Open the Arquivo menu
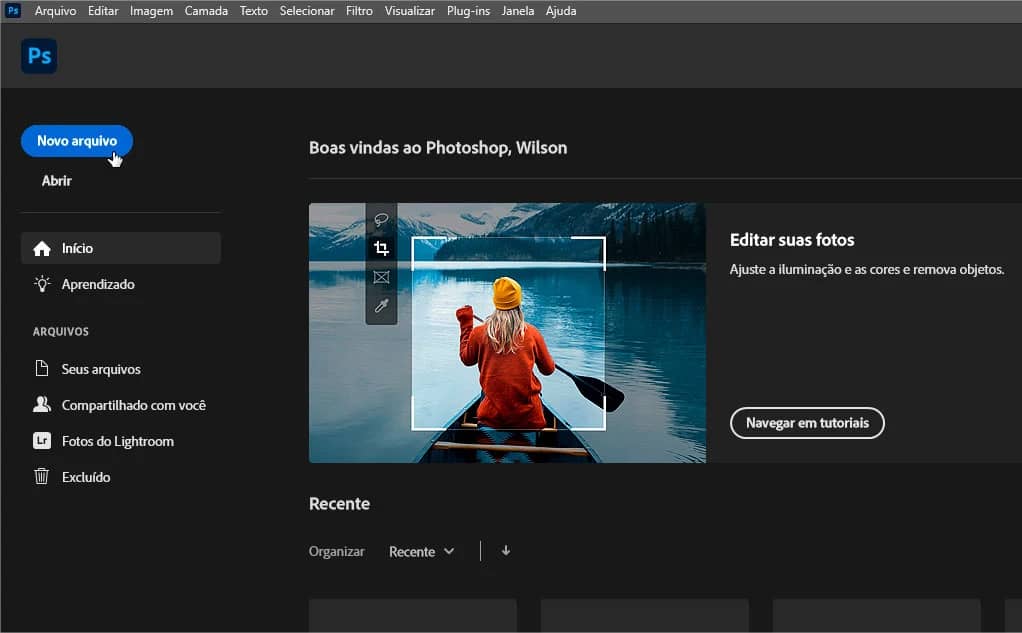Image resolution: width=1022 pixels, height=633 pixels. [x=55, y=11]
